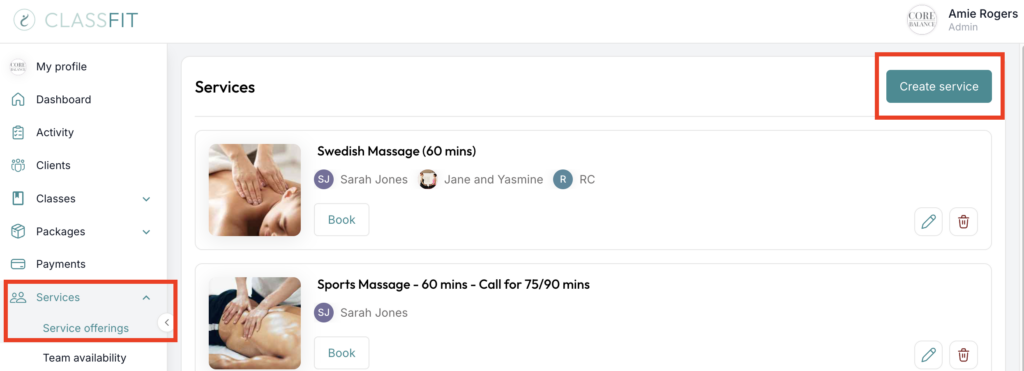Expand the Classes submenu chevron
The width and height of the screenshot is (1024, 371).
(146, 199)
